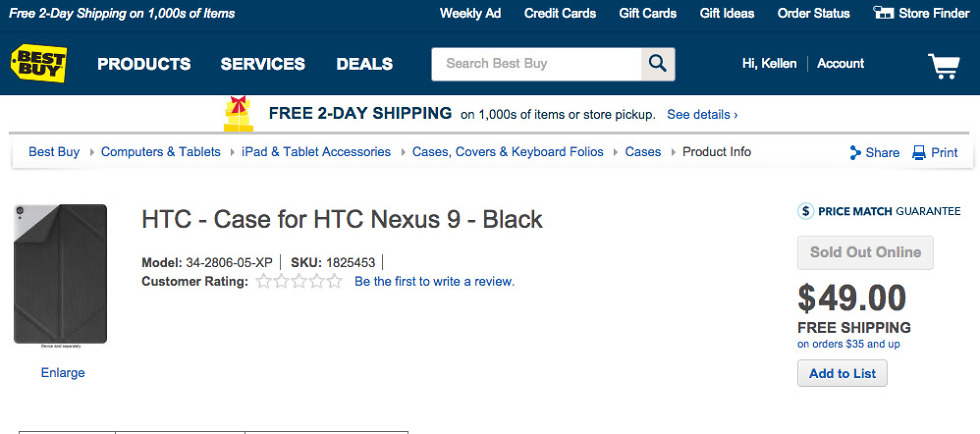Click Be the first to write a review
The image size is (980, 434).
coord(434,282)
